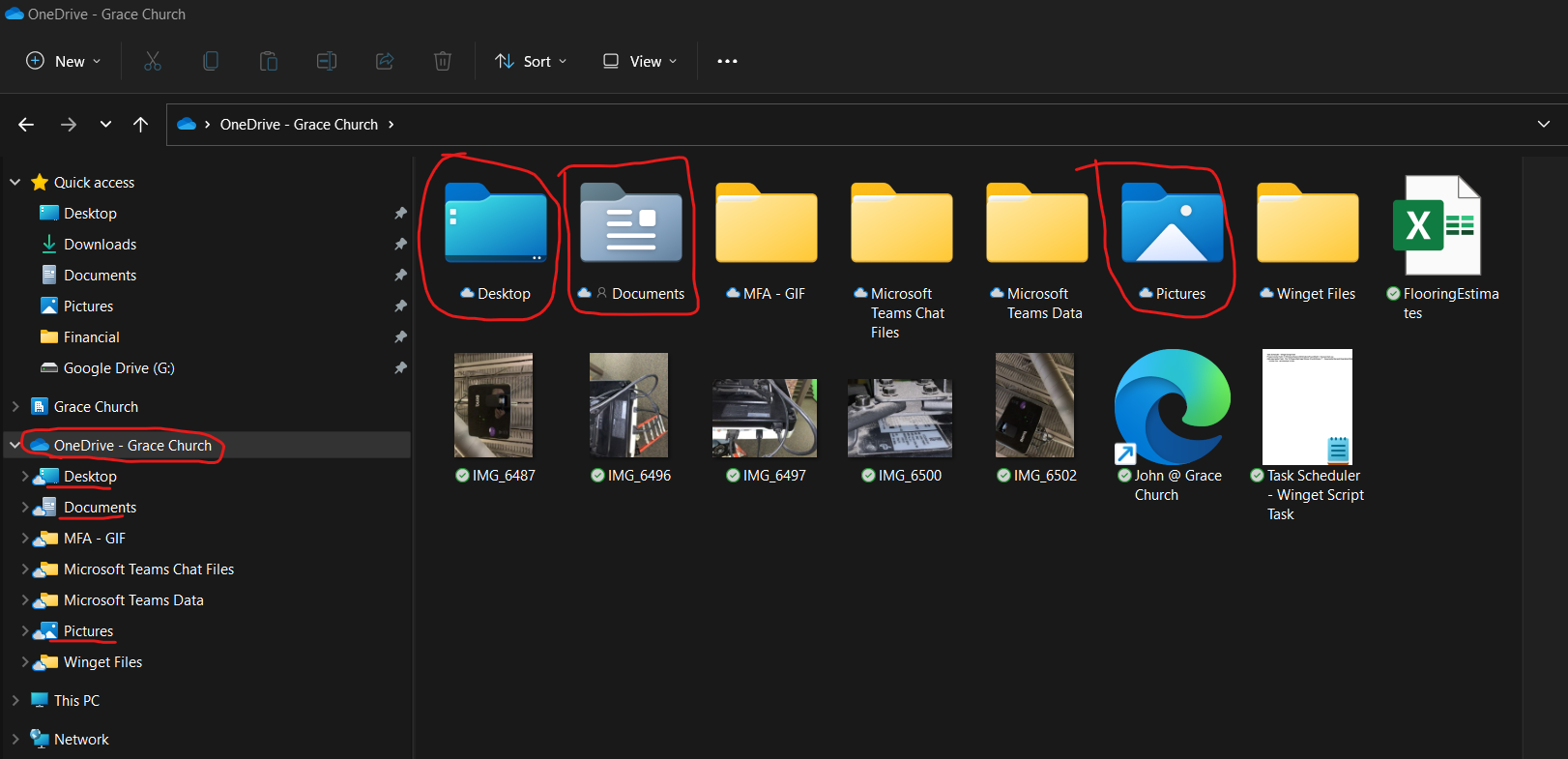The image size is (1568, 759).
Task: Click the Paste clipboard icon
Action: click(x=269, y=61)
